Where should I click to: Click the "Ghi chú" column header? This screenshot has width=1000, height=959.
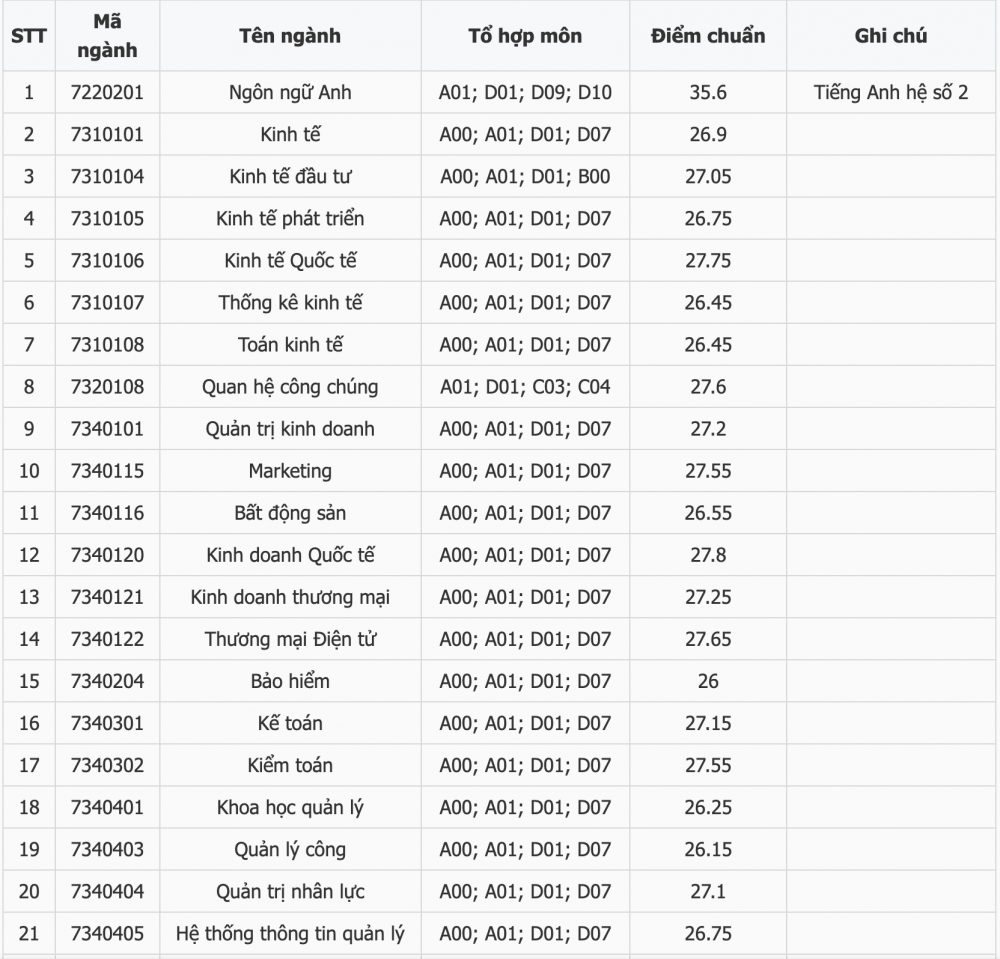[x=891, y=36]
